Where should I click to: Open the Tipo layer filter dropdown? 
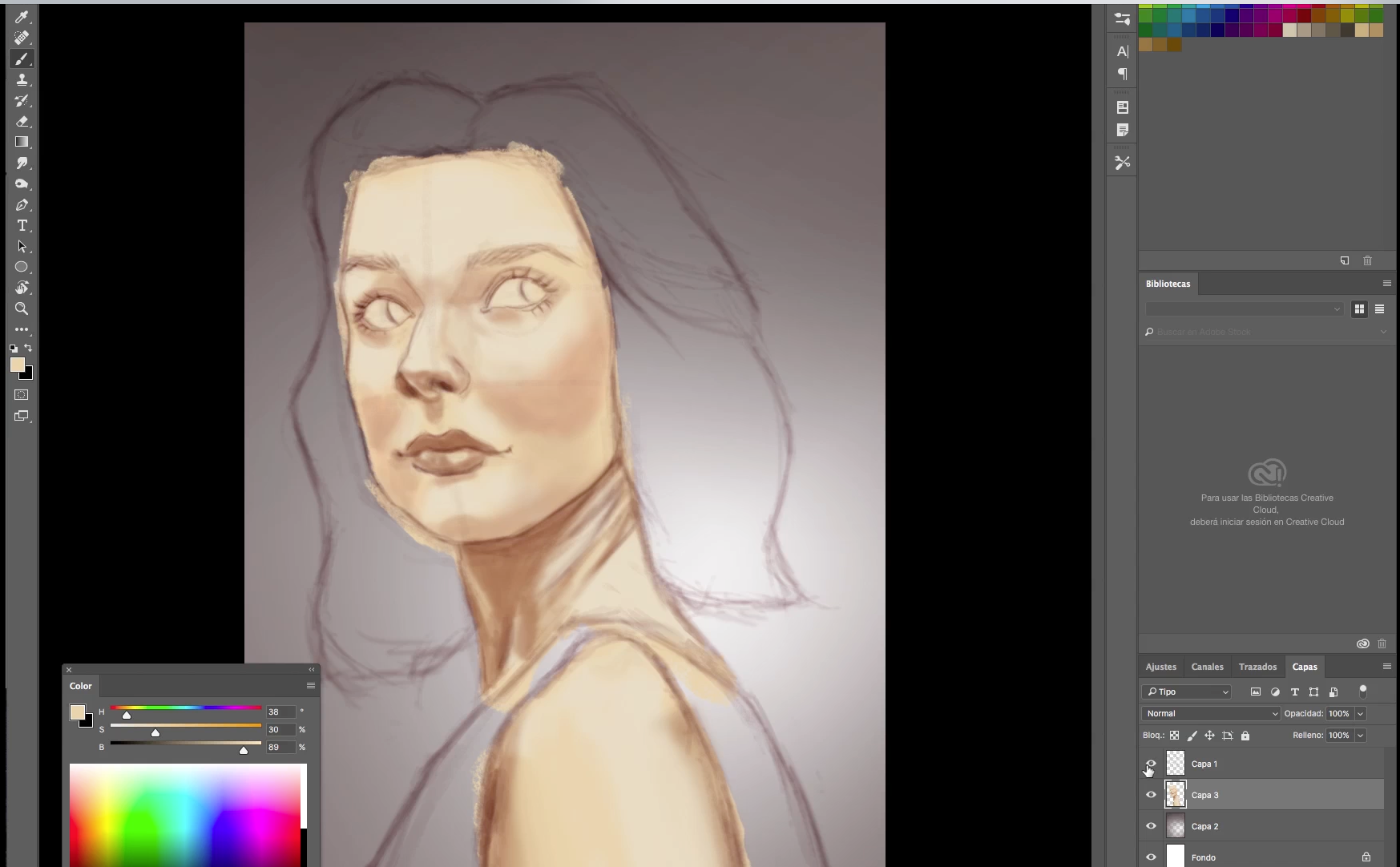click(x=1187, y=692)
